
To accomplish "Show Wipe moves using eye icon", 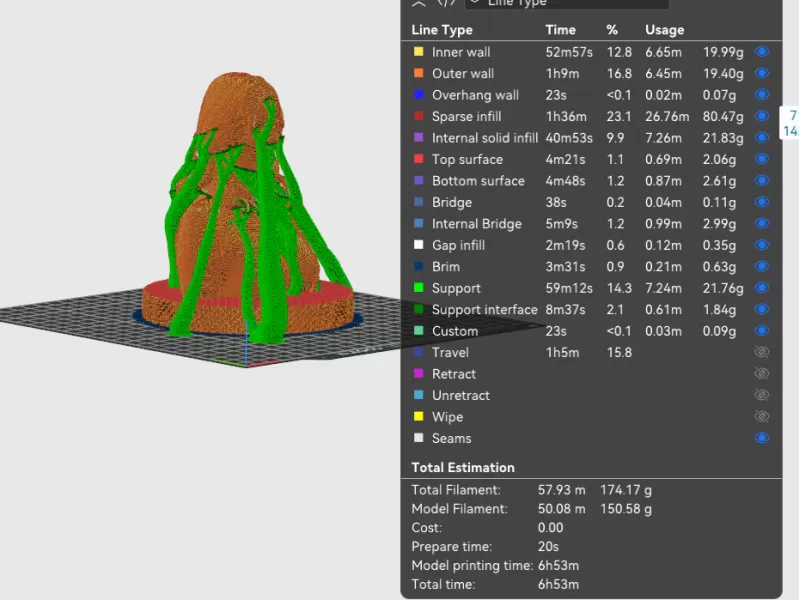I will pos(762,417).
